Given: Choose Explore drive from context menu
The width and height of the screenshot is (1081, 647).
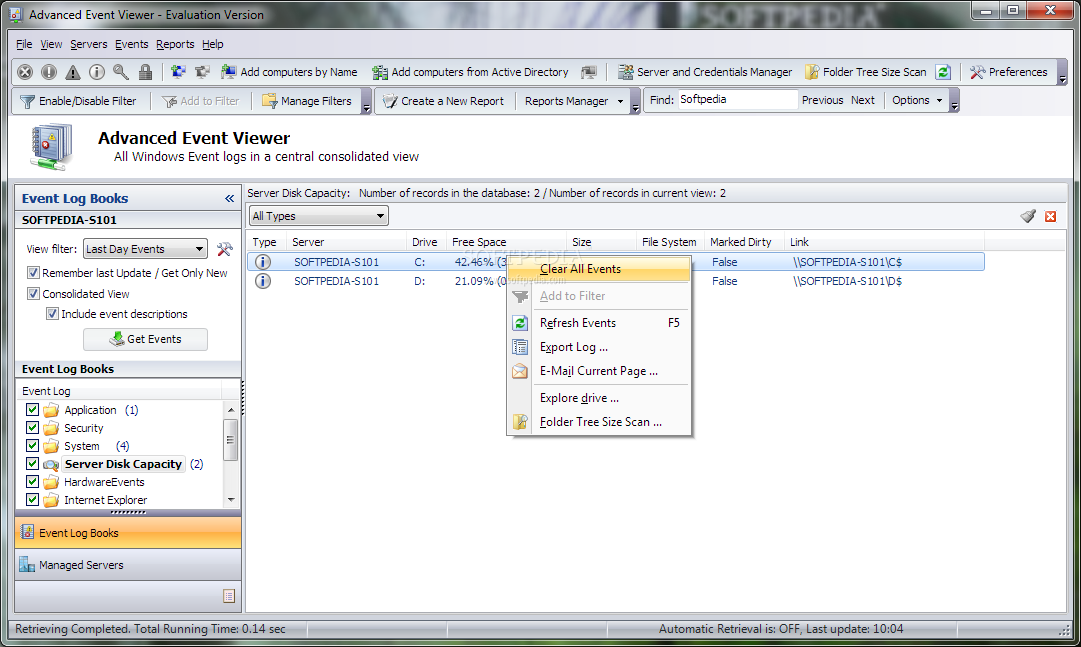Looking at the screenshot, I should point(599,398).
